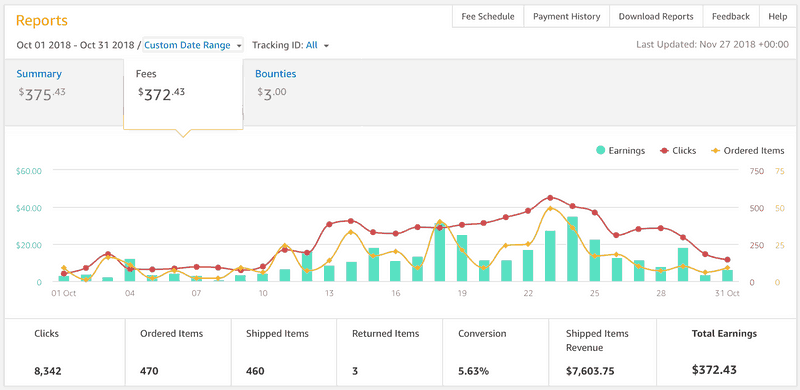Open Payment History
This screenshot has width=800, height=390.
[x=566, y=16]
